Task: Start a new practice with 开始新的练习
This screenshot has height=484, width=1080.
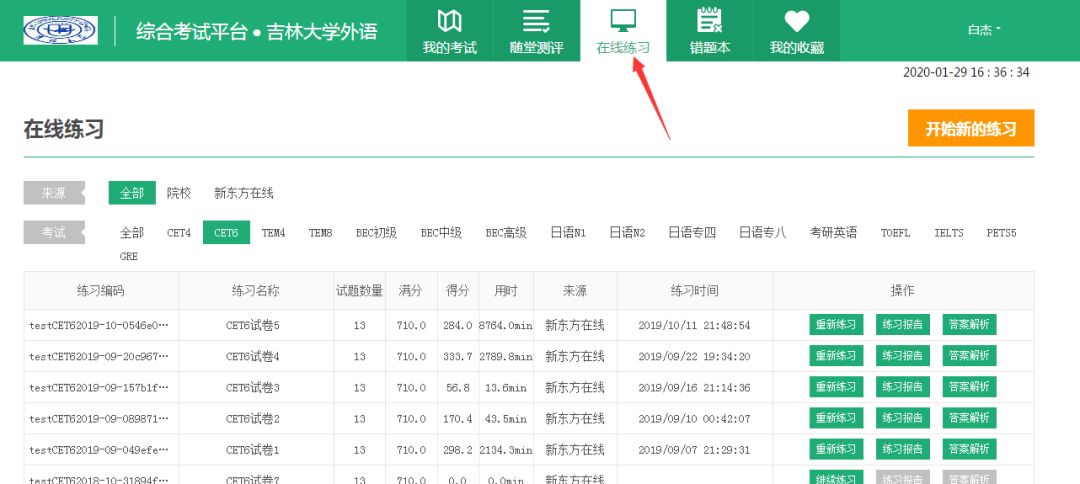Action: (970, 129)
